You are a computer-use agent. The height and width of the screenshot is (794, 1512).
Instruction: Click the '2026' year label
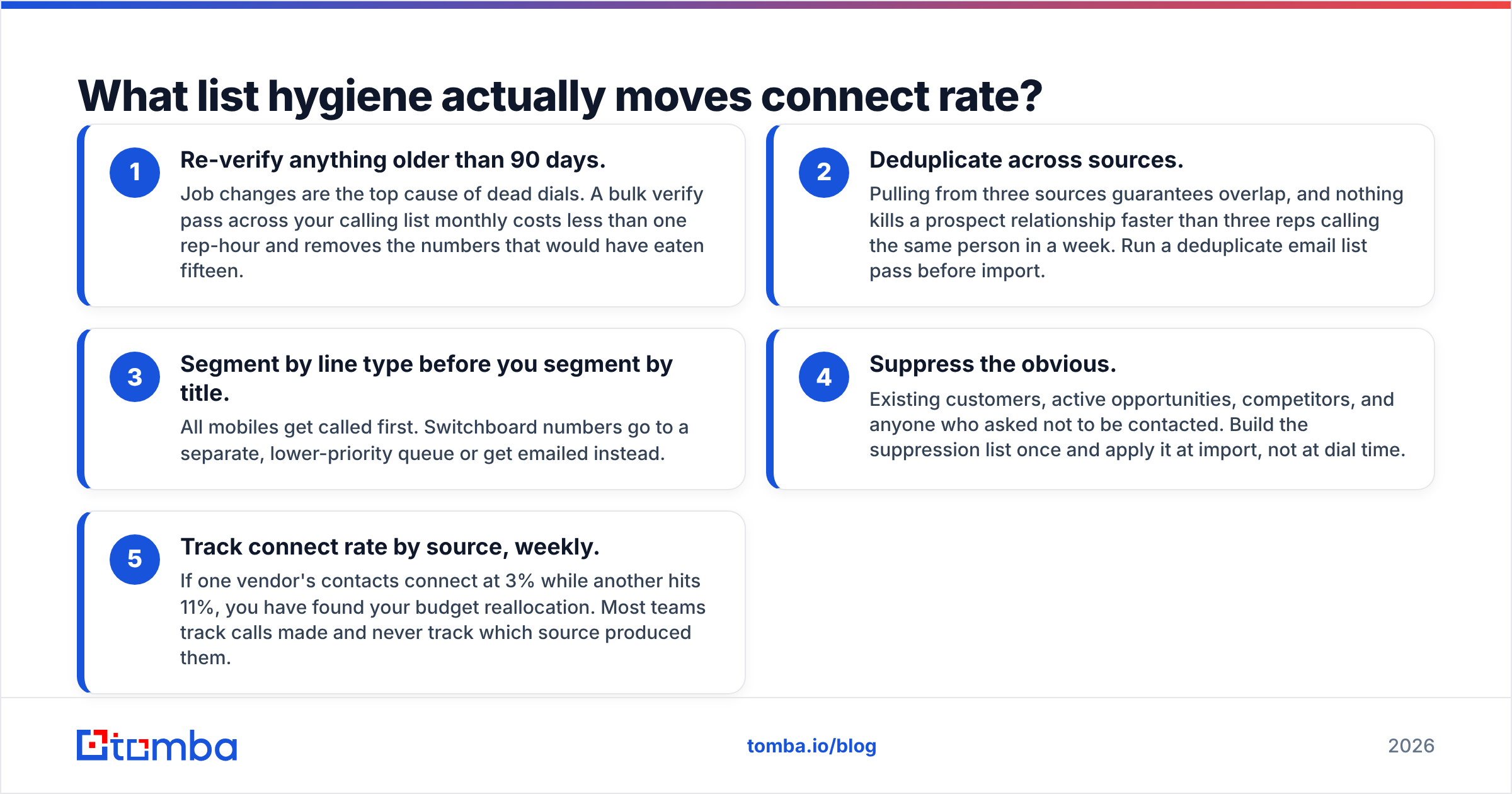point(1411,746)
